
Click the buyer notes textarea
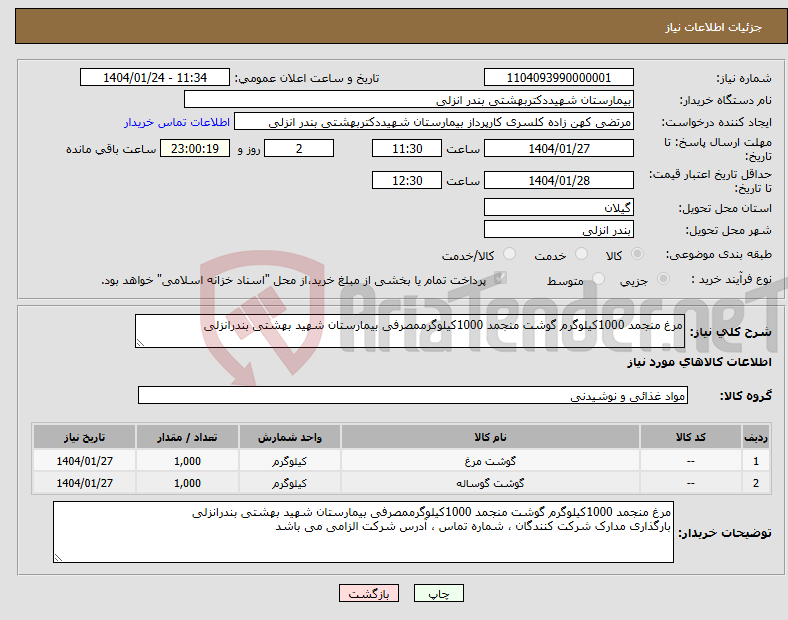pyautogui.click(x=363, y=532)
